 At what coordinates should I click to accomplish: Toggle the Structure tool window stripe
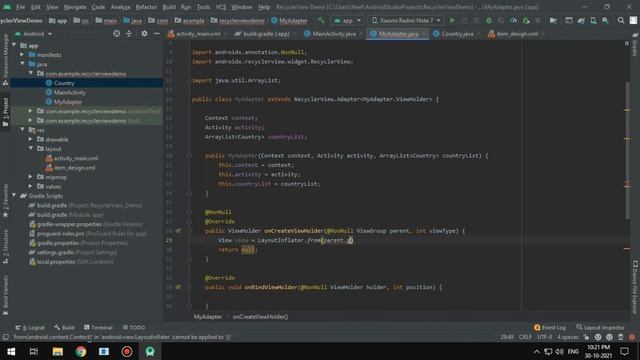(x=5, y=247)
